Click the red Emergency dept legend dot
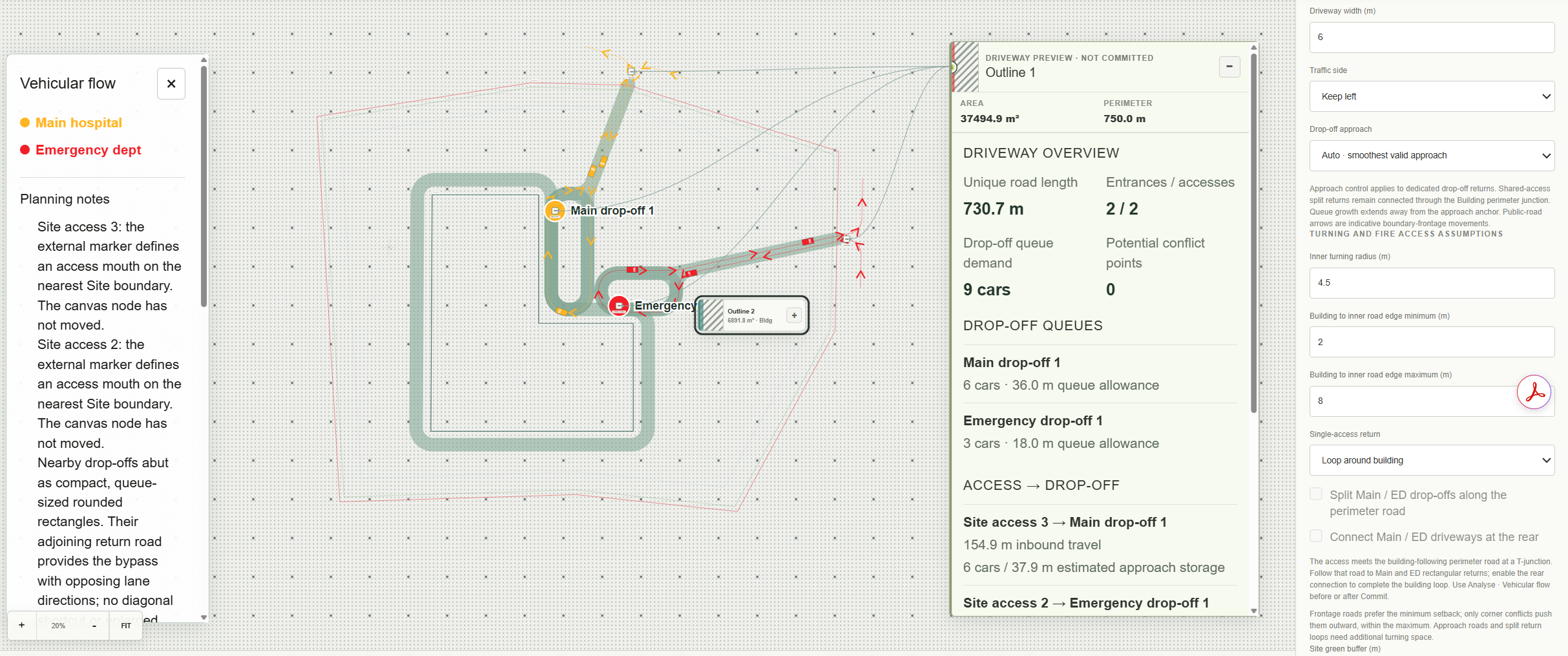This screenshot has height=656, width=1568. coord(25,150)
